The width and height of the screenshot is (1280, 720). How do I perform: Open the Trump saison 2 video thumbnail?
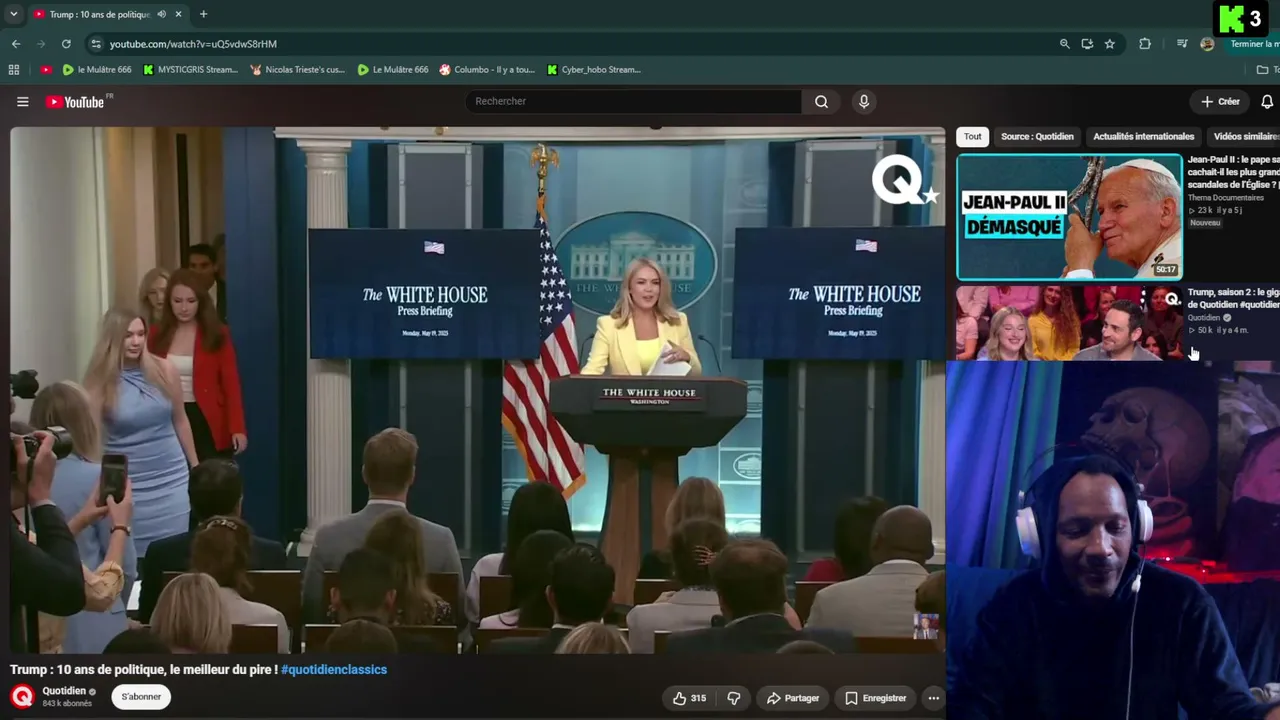point(1069,323)
